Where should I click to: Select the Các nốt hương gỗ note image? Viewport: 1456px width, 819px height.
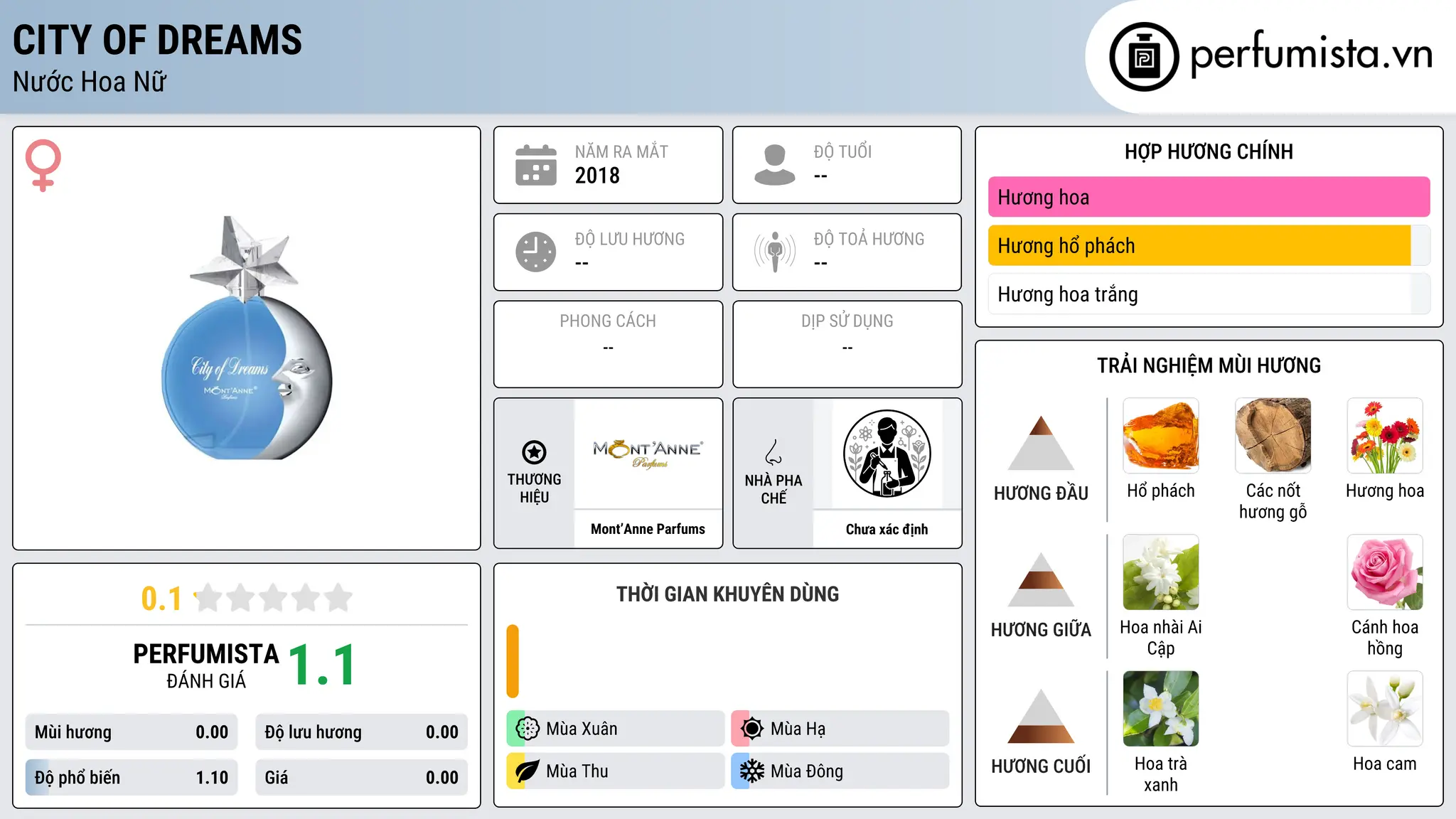point(1273,436)
